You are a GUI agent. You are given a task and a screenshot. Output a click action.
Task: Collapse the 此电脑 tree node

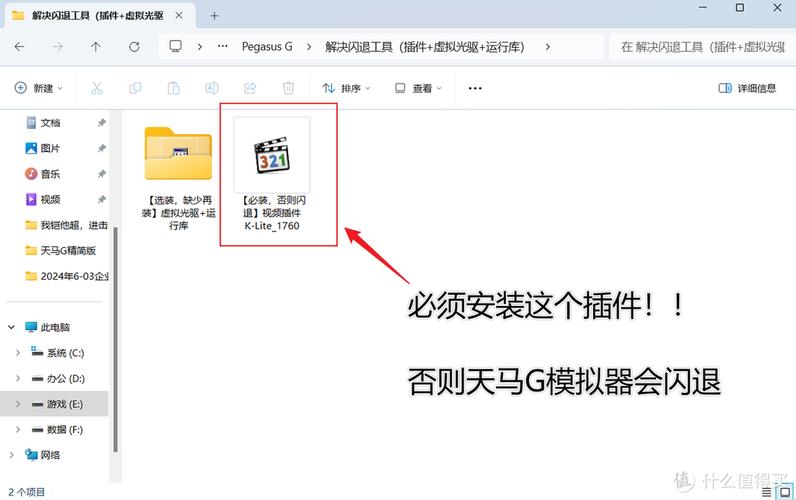pos(11,327)
